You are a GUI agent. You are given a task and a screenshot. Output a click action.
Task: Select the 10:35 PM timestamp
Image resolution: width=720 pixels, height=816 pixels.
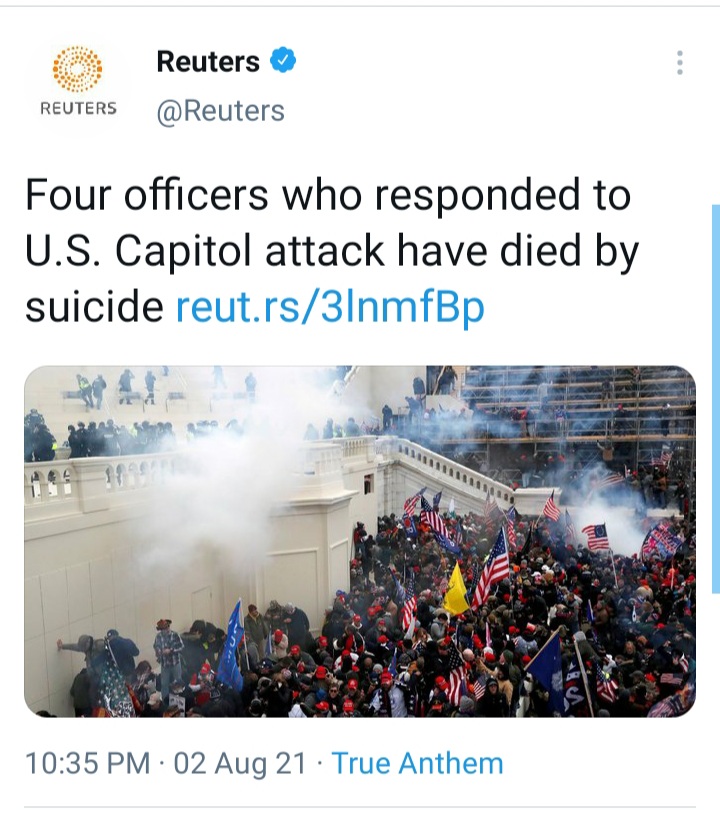pyautogui.click(x=87, y=763)
